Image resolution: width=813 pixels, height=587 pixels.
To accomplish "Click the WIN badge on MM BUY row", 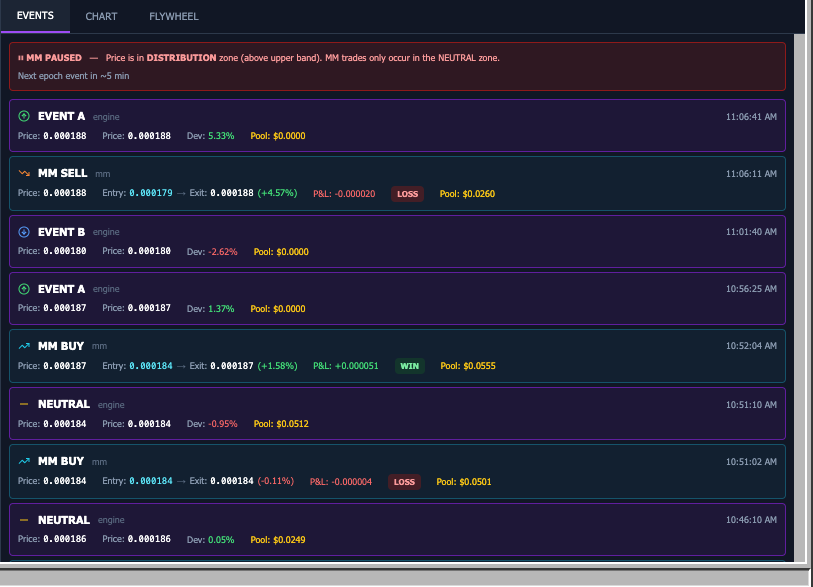I will click(x=410, y=366).
